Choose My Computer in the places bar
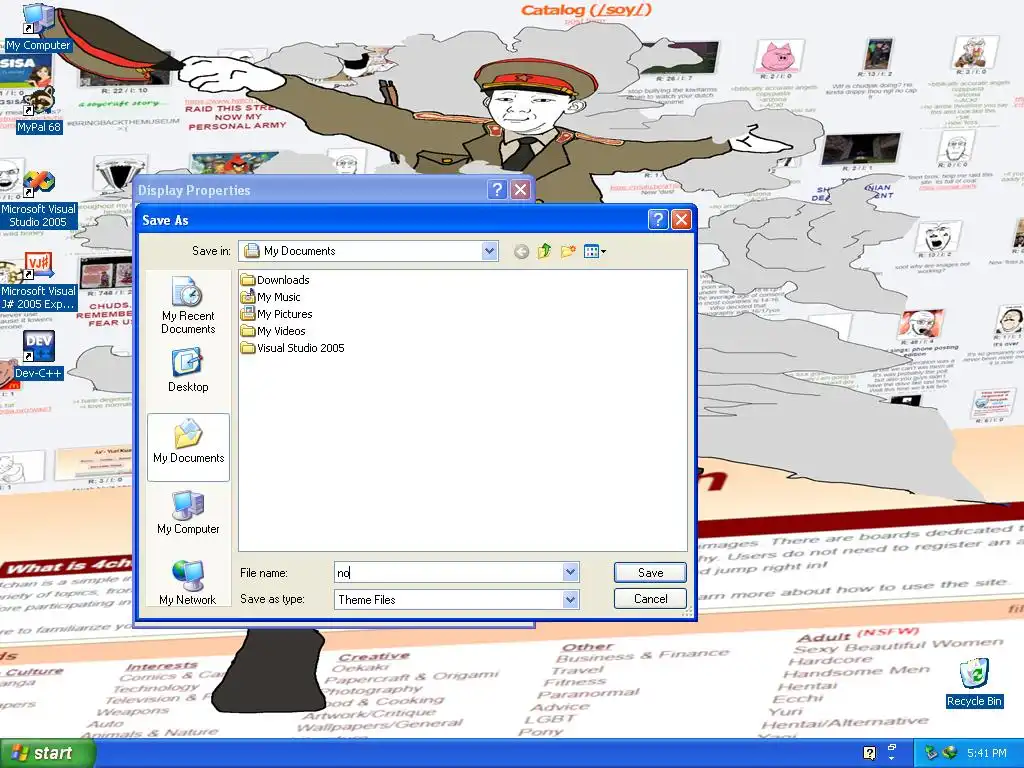This screenshot has height=768, width=1024. (x=188, y=513)
